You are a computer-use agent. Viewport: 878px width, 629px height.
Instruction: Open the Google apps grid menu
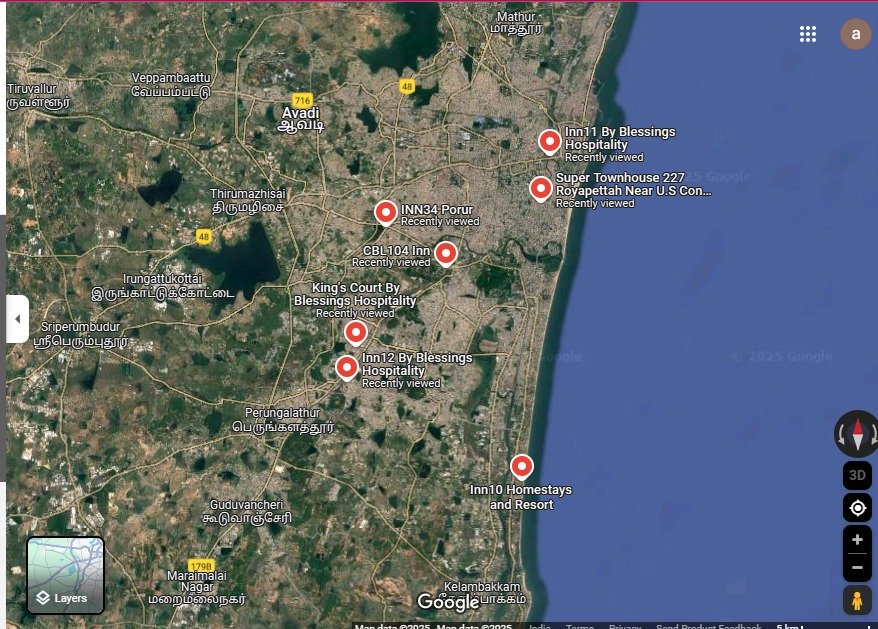[x=808, y=34]
